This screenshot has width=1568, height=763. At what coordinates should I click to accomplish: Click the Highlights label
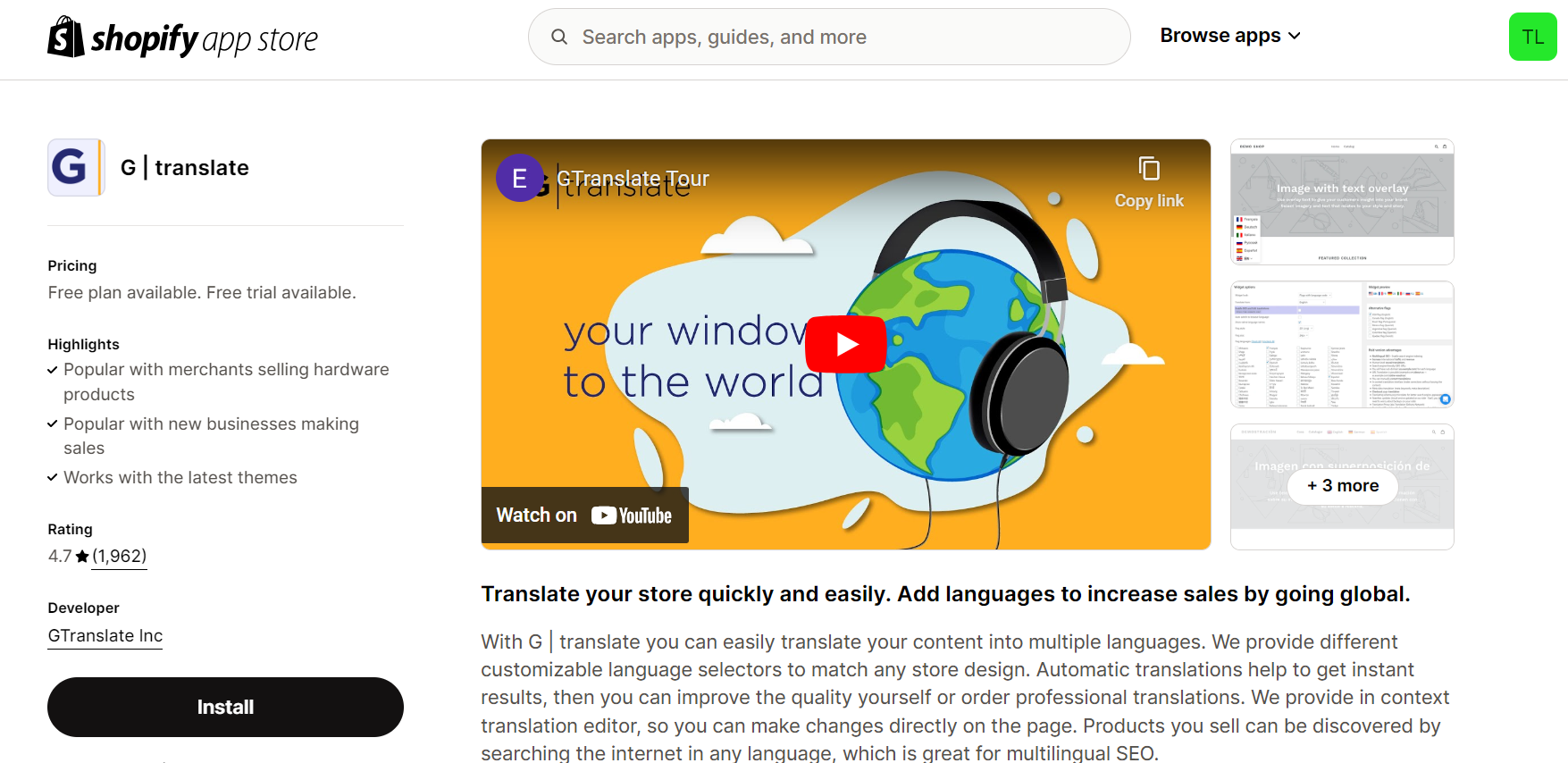[x=83, y=344]
